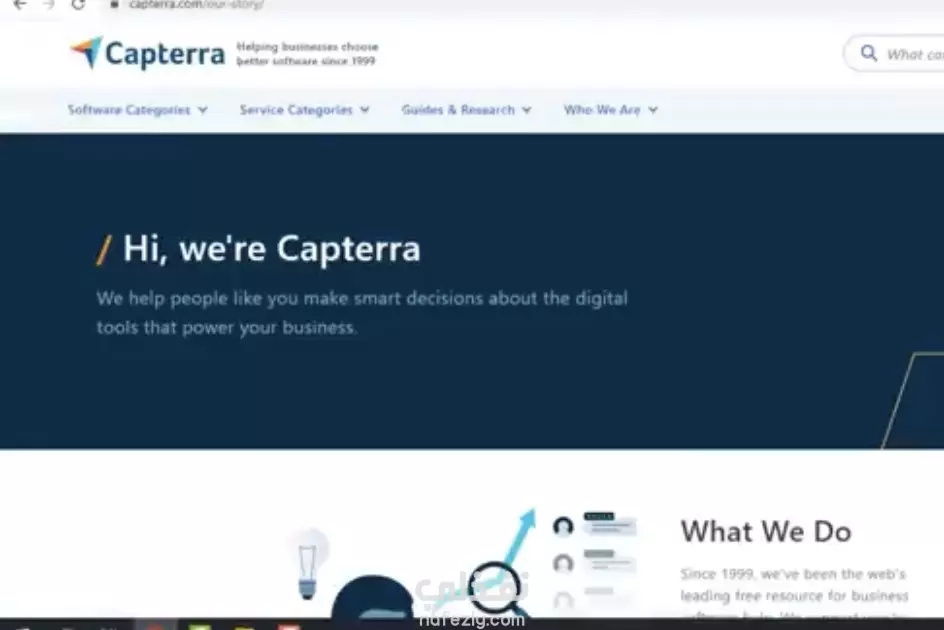Expand Who We Are chevron
This screenshot has height=630, width=944.
pos(653,110)
